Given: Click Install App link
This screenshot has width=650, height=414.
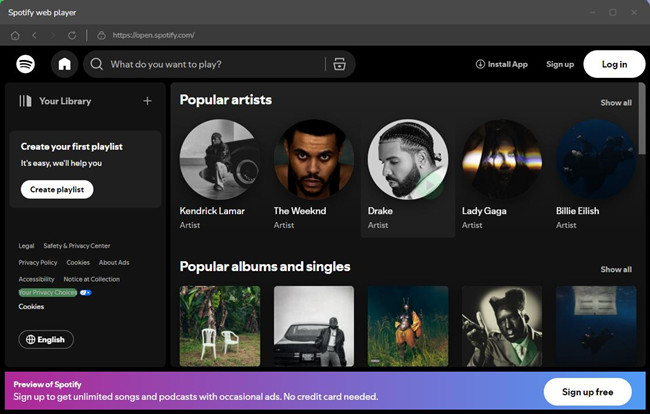Looking at the screenshot, I should tap(502, 64).
